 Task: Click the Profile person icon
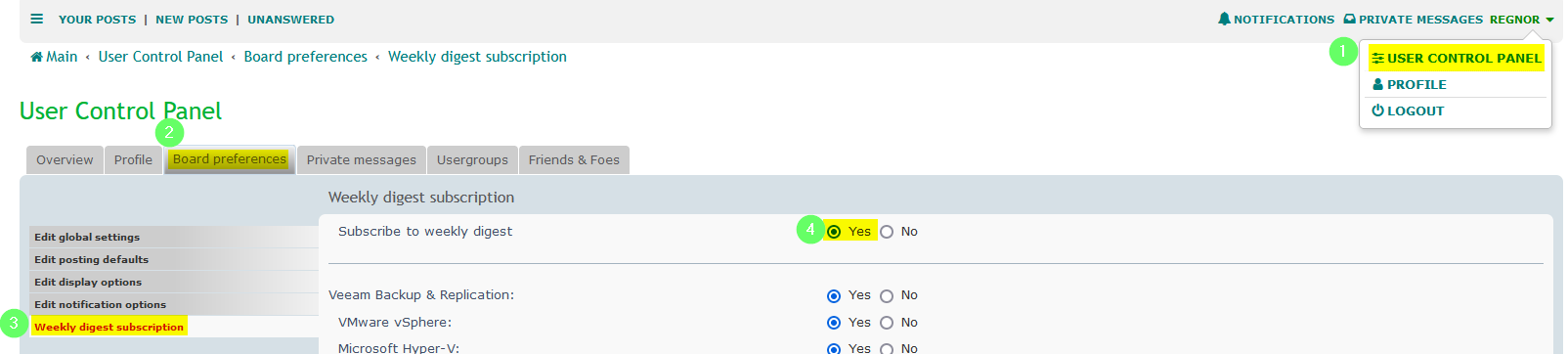pos(1377,84)
